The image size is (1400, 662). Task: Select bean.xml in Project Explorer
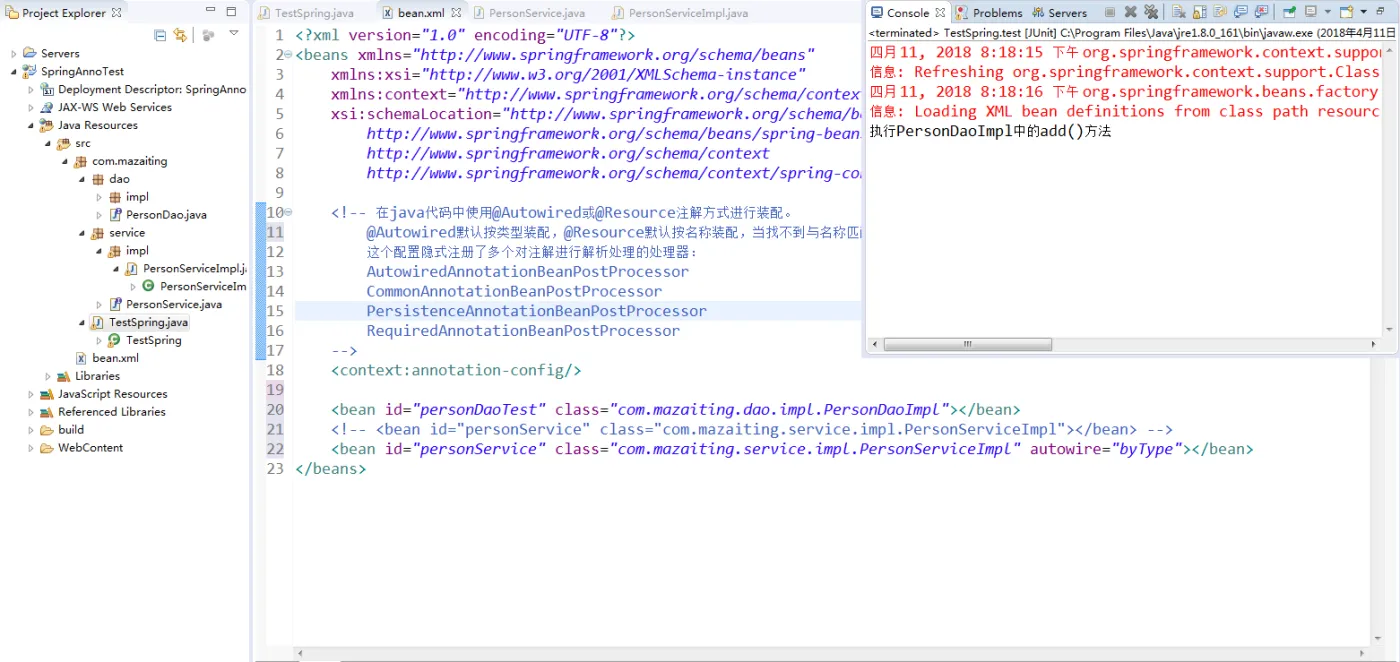[115, 358]
